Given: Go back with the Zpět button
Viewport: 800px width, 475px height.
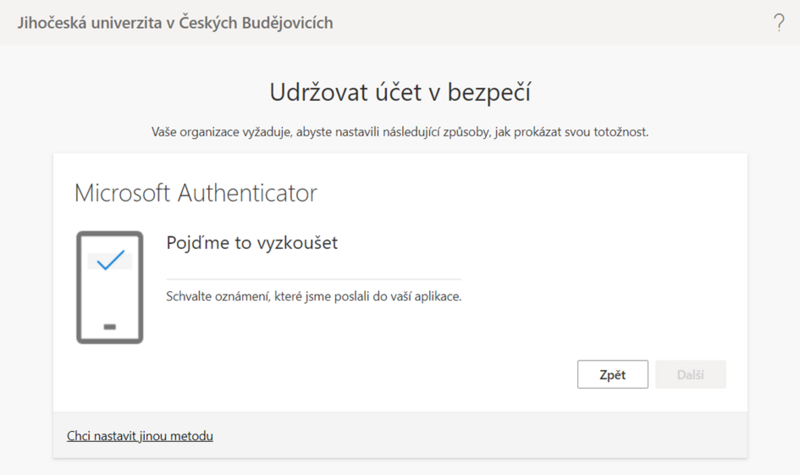Looking at the screenshot, I should (612, 375).
